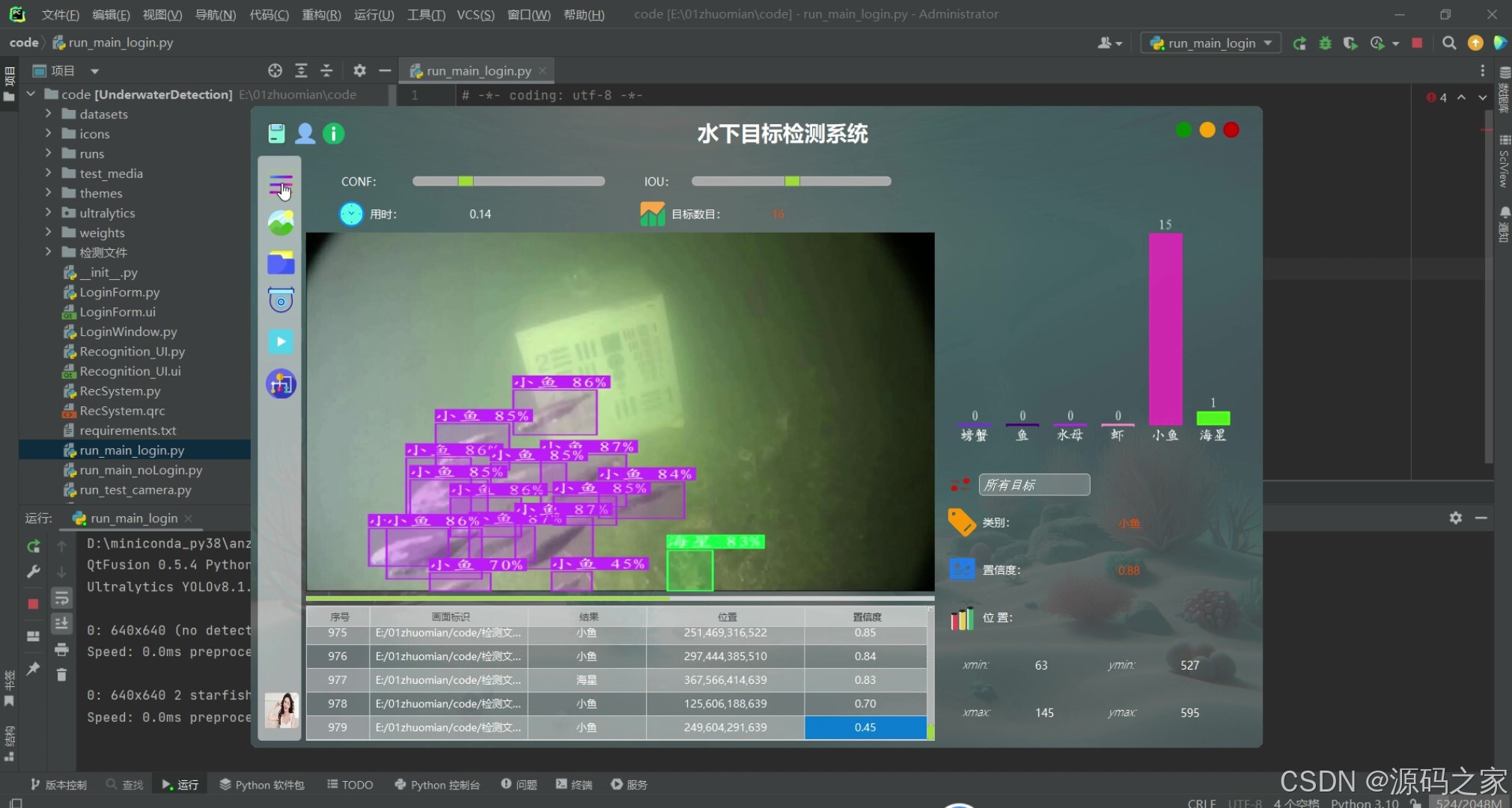The width and height of the screenshot is (1512, 808).
Task: Open LoginWindow.py in project tree
Action: (x=128, y=331)
